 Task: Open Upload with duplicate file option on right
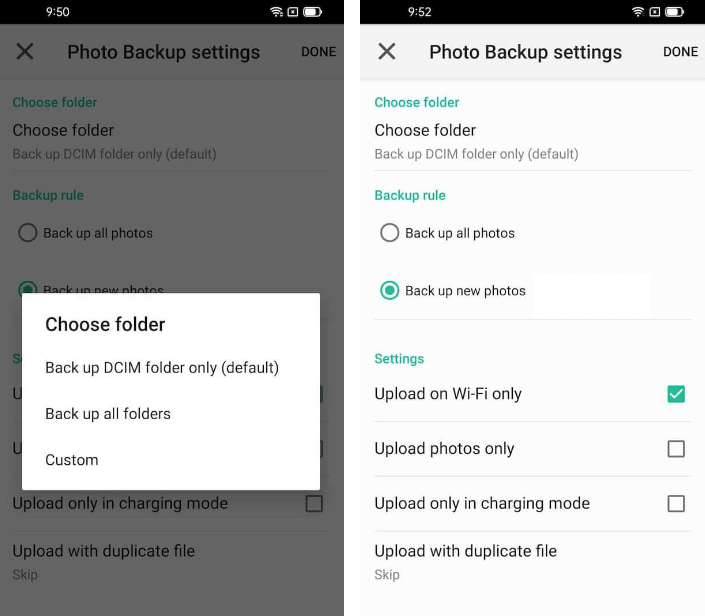(x=533, y=562)
